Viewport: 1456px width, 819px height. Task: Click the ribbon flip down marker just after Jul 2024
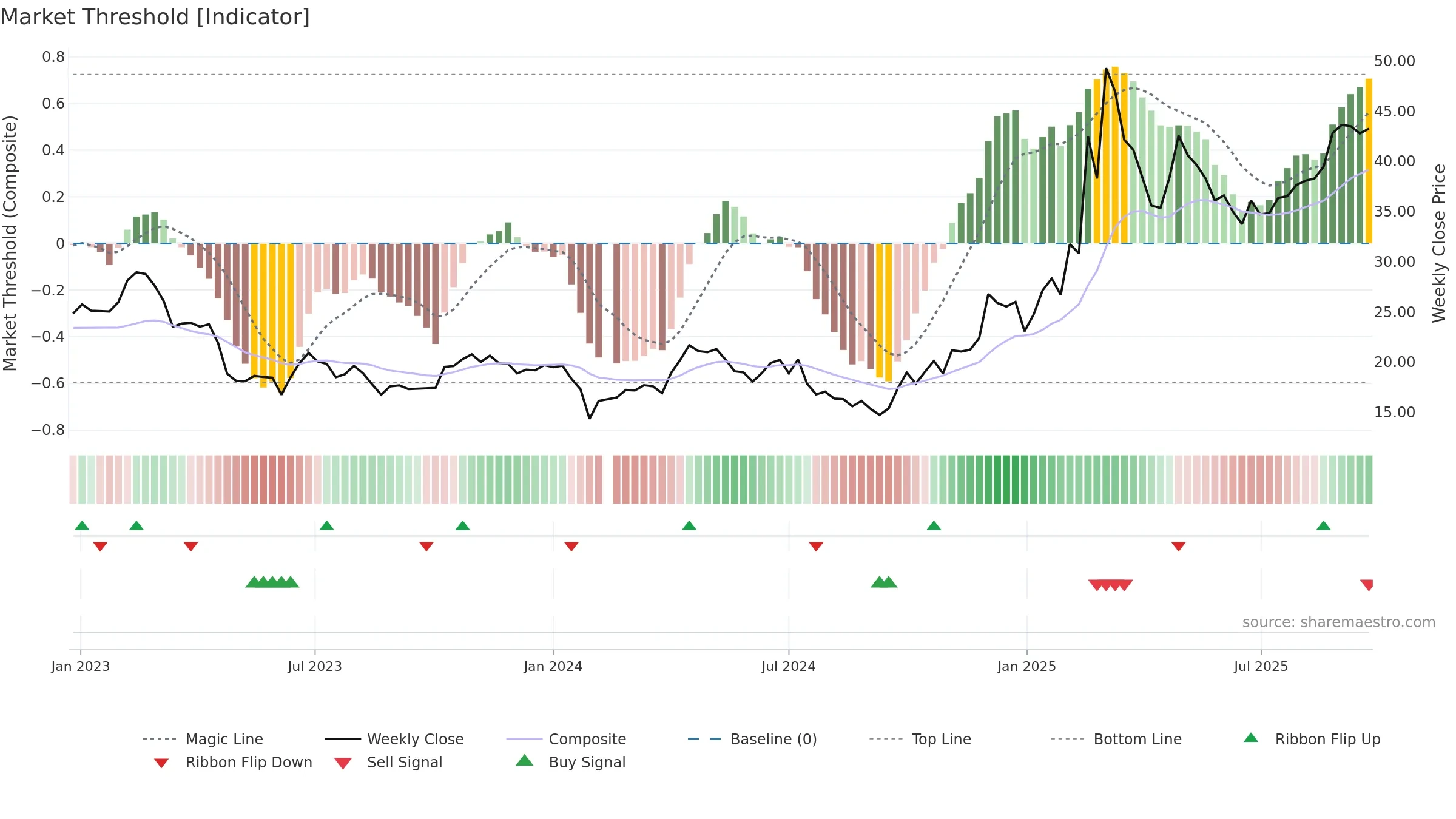[x=816, y=547]
